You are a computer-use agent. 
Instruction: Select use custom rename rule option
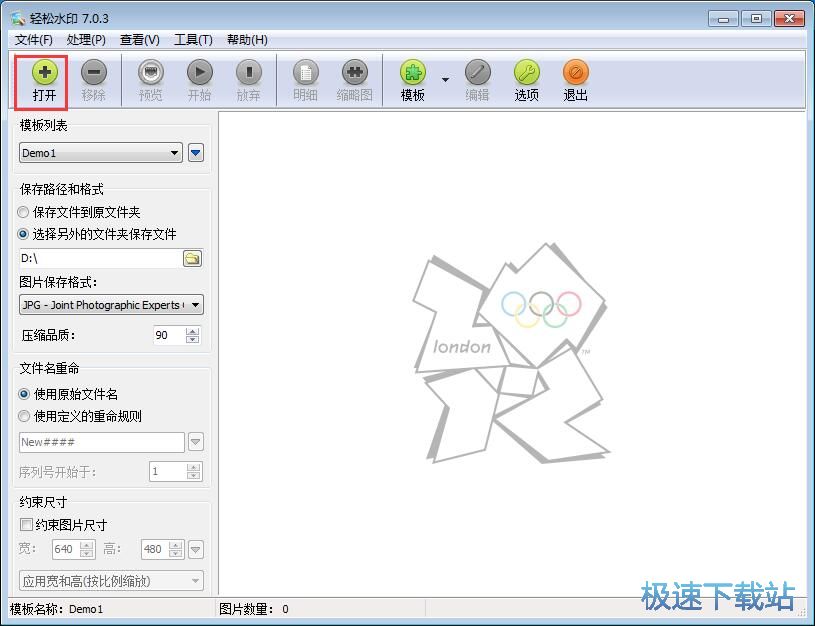coord(24,416)
